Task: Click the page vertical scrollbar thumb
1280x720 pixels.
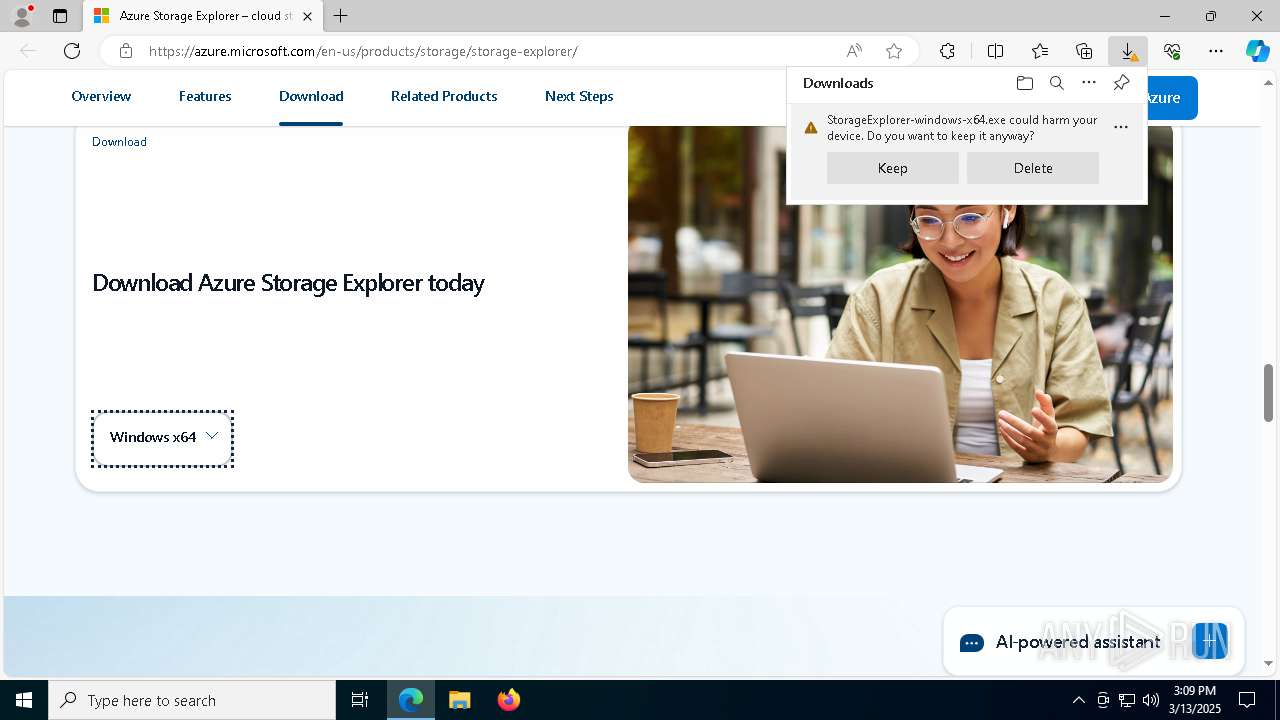Action: (x=1269, y=392)
